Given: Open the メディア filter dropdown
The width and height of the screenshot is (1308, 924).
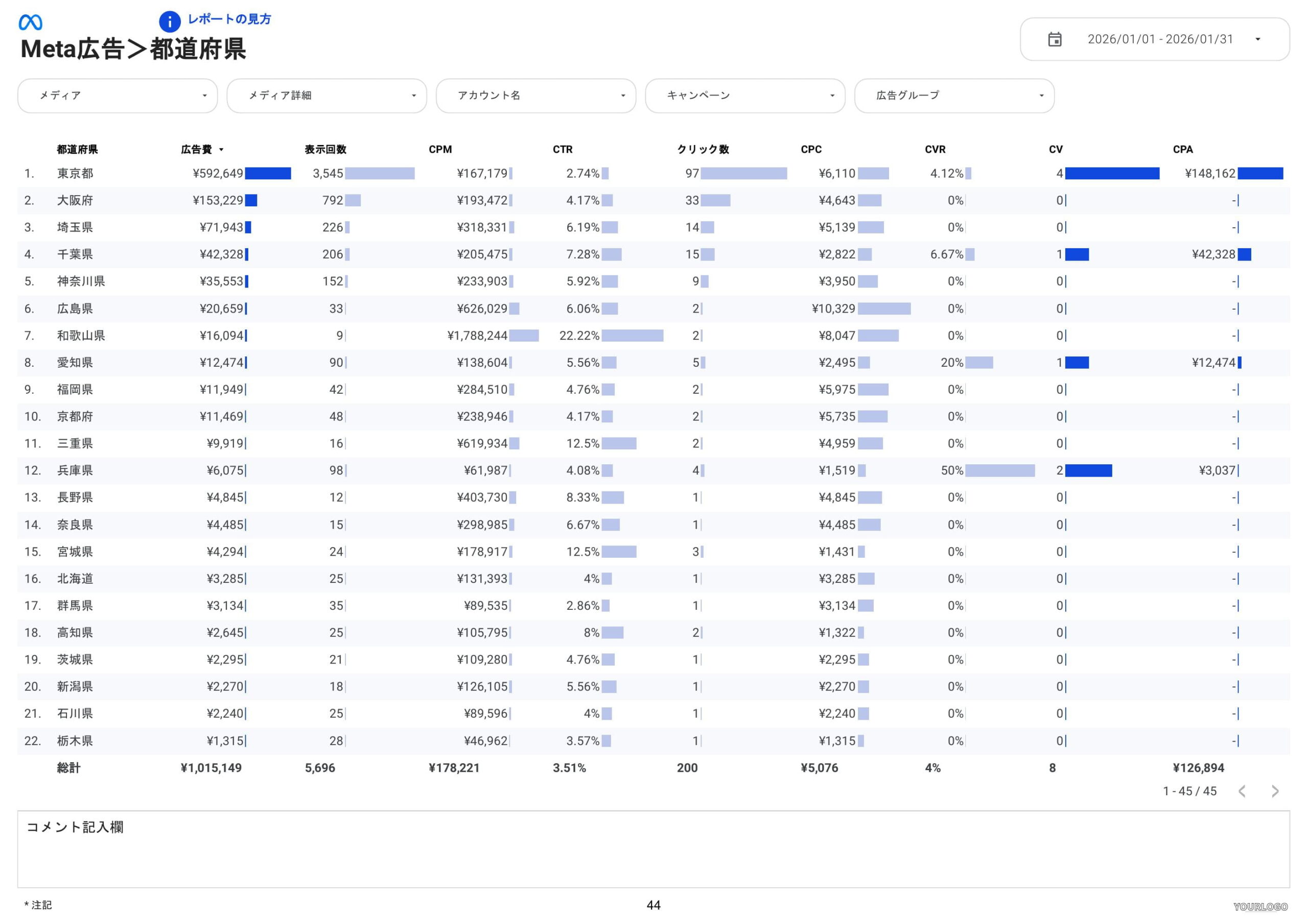Looking at the screenshot, I should [x=118, y=96].
